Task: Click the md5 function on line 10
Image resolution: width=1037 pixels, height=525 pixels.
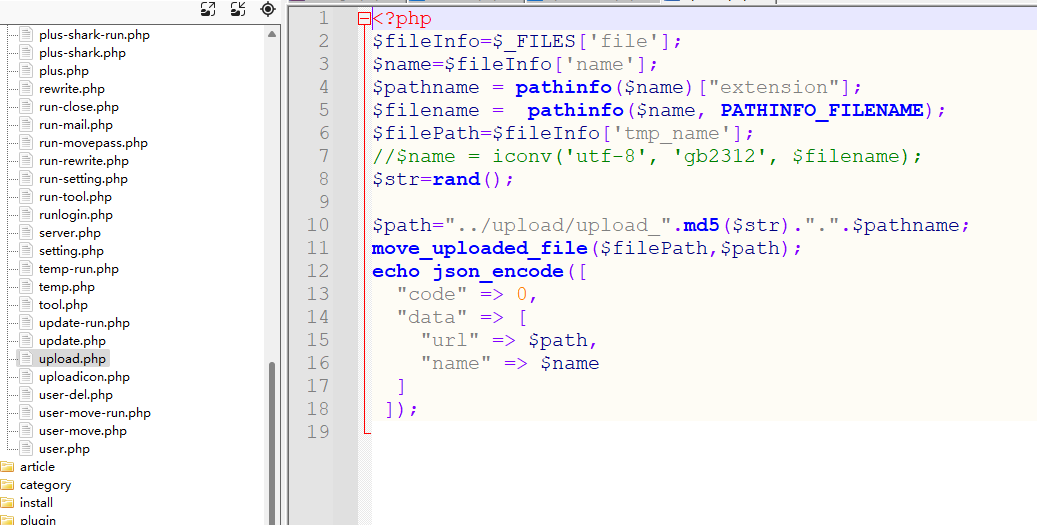Action: (701, 225)
